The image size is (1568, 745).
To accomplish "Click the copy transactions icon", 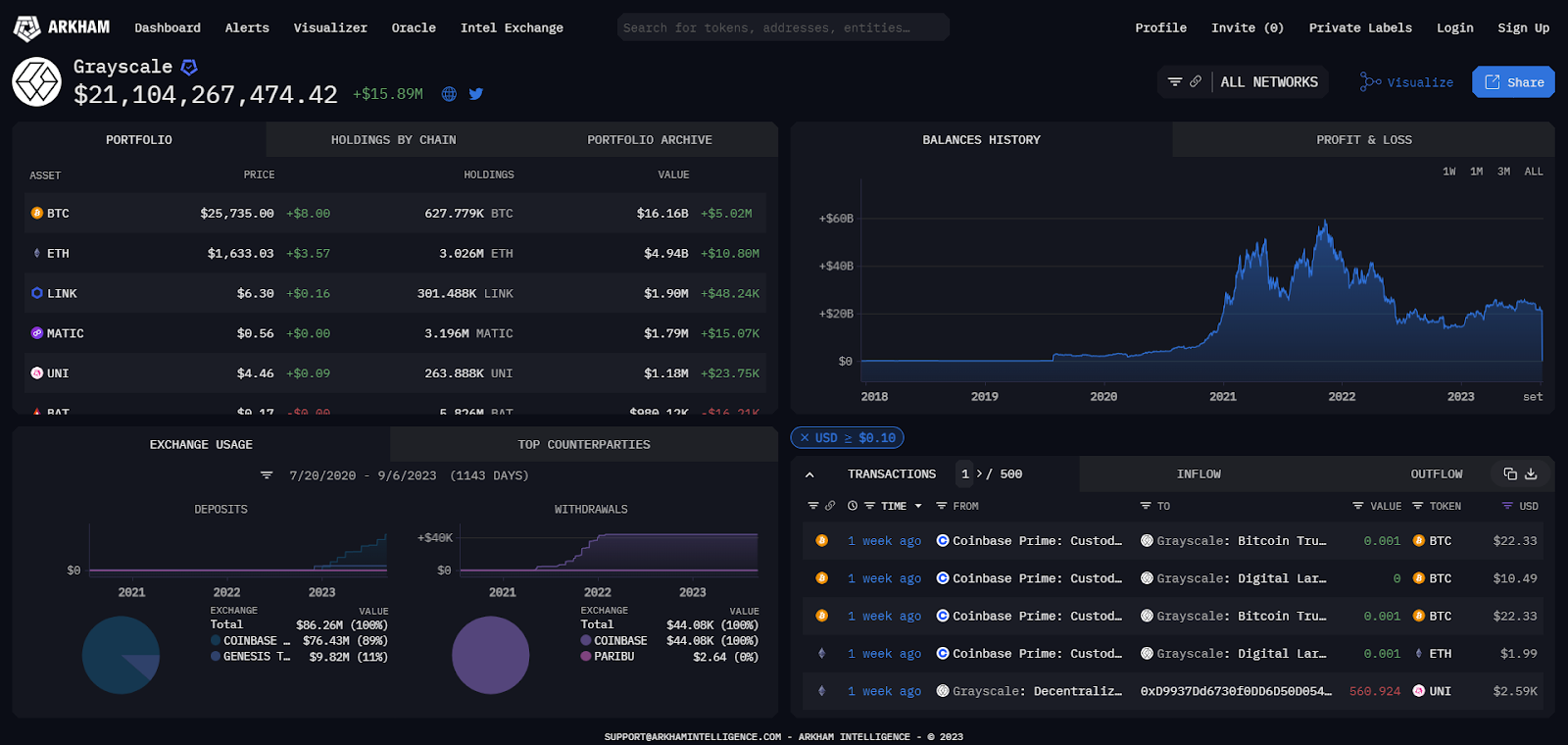I will click(1510, 474).
